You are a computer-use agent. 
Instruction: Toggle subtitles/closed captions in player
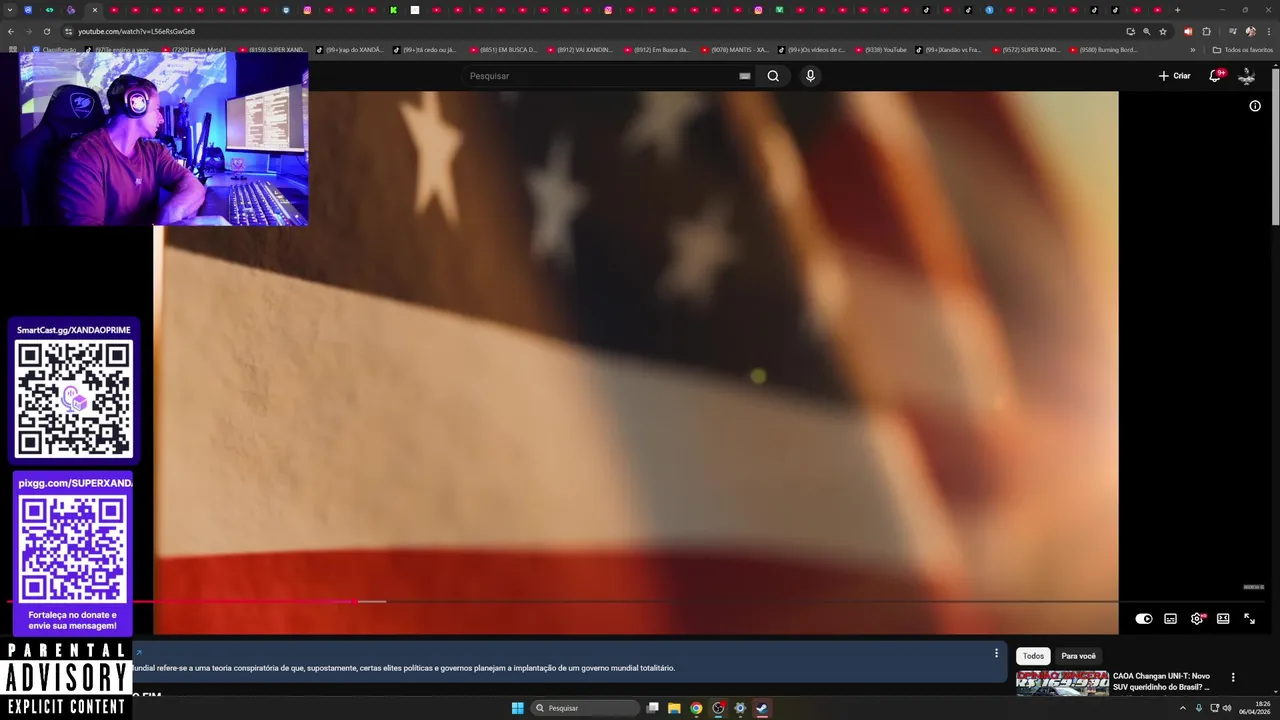[1170, 619]
